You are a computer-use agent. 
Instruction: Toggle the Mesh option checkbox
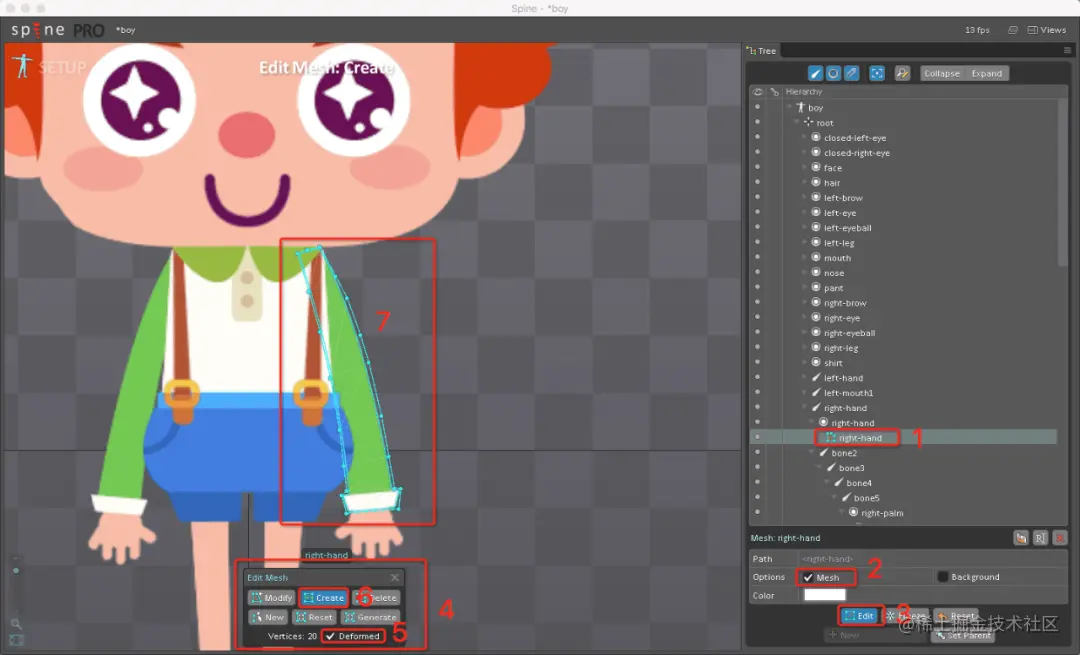(809, 577)
